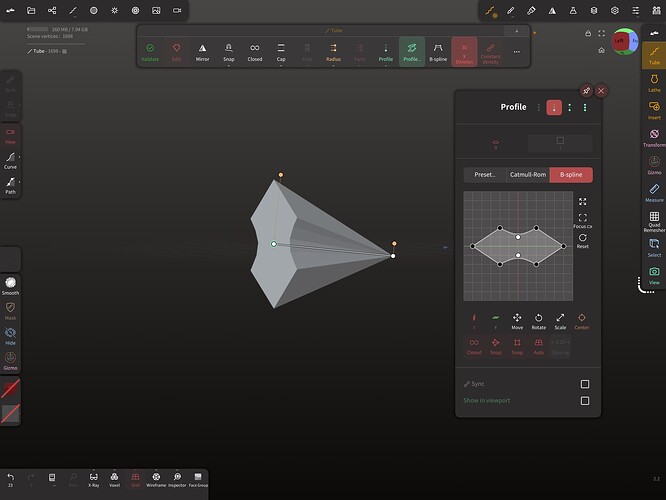Open the Layers stack icon in the top-right bar

pos(594,11)
